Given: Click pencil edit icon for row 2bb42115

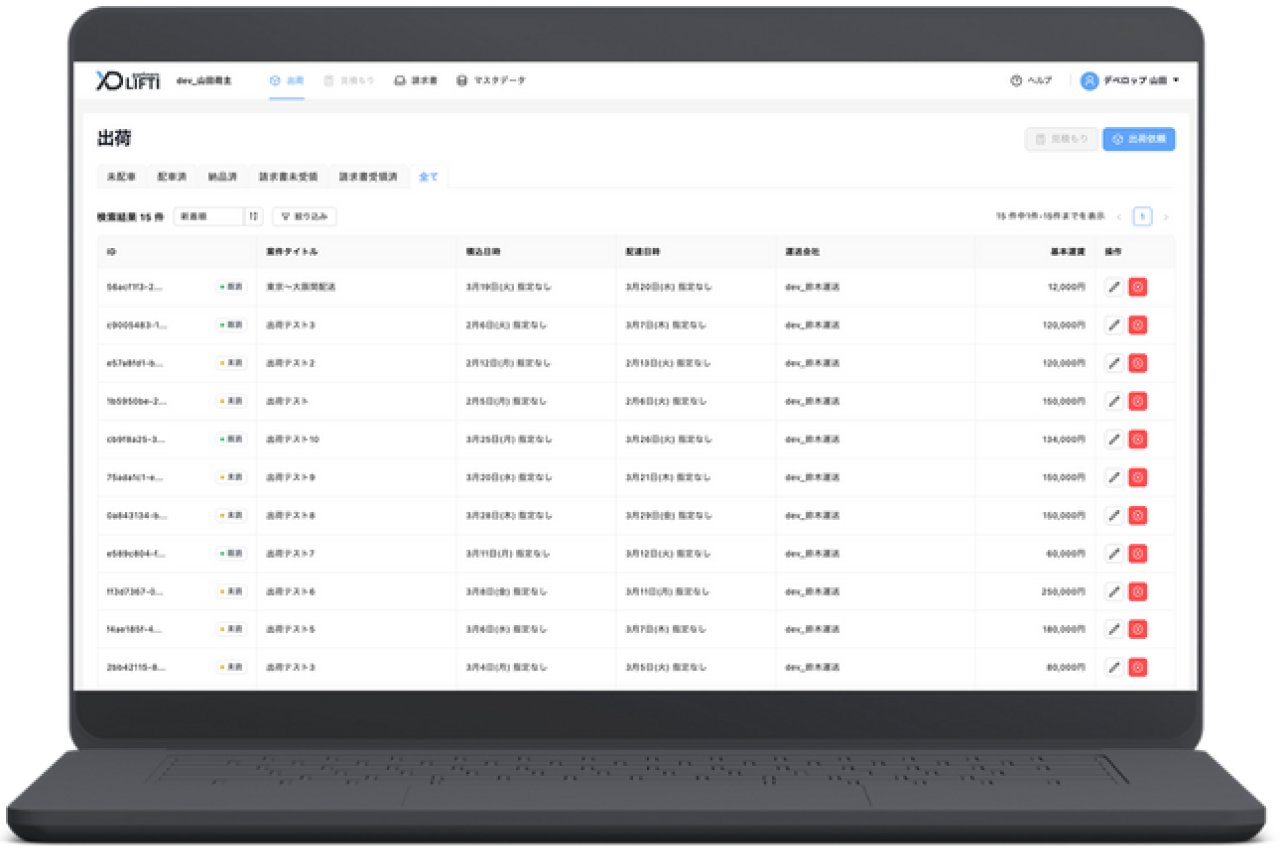Looking at the screenshot, I should 1114,667.
